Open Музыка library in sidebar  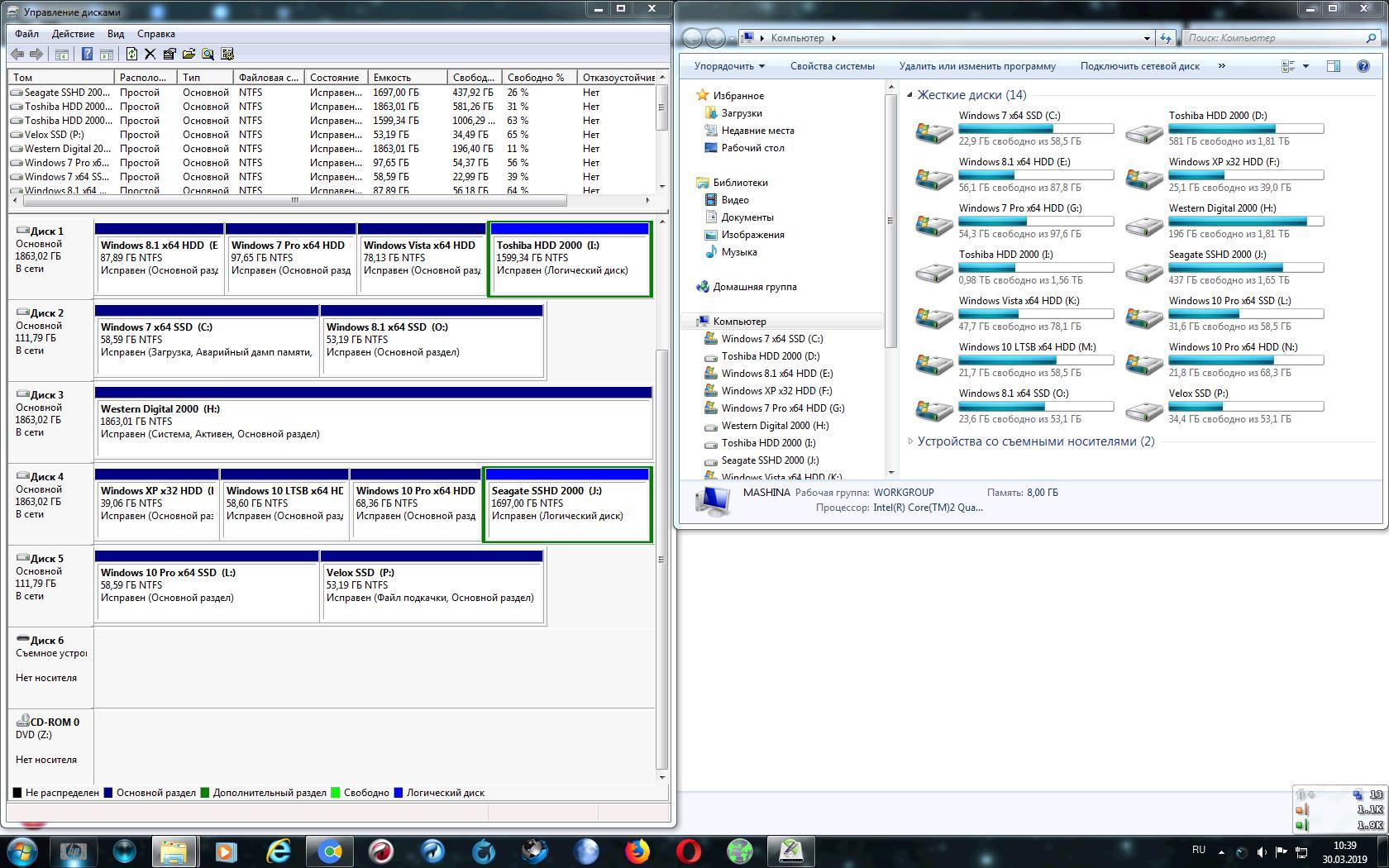coord(738,252)
